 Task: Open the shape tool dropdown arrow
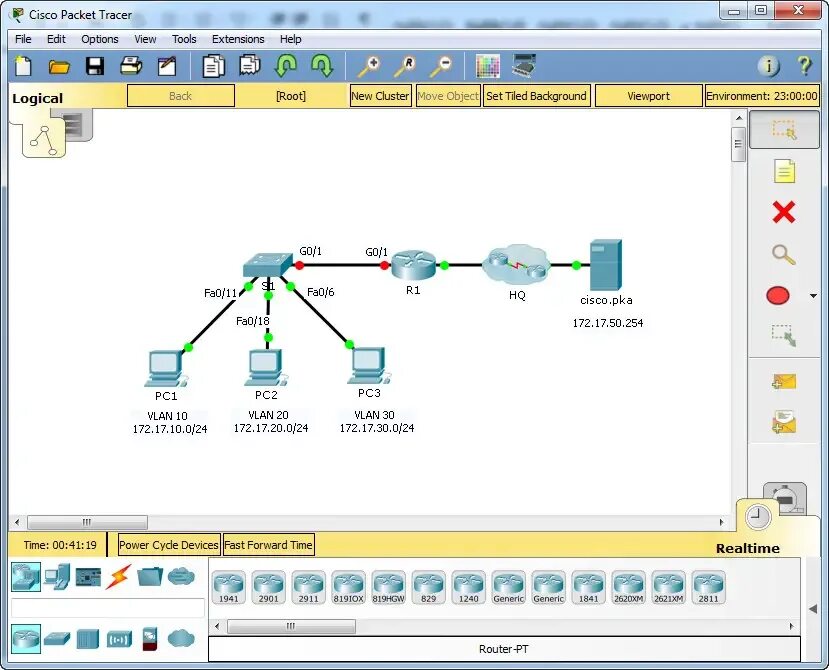pos(813,296)
